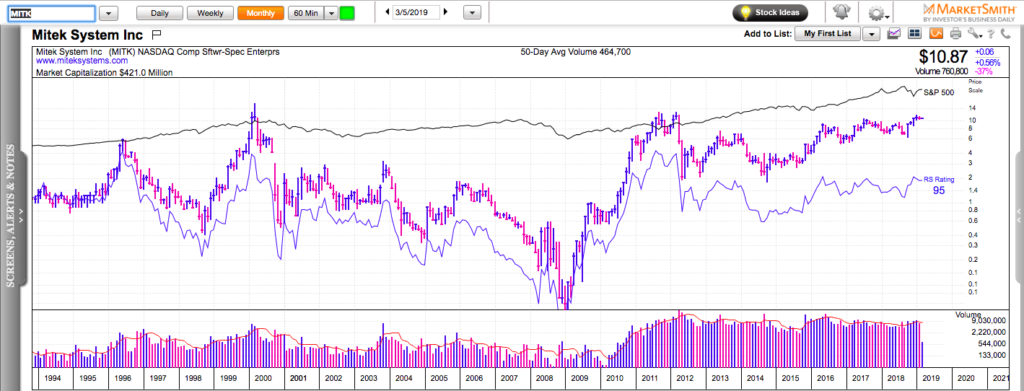This screenshot has width=1024, height=391.
Task: Click the Market Capitalization $421.0 Million text
Action: [104, 73]
